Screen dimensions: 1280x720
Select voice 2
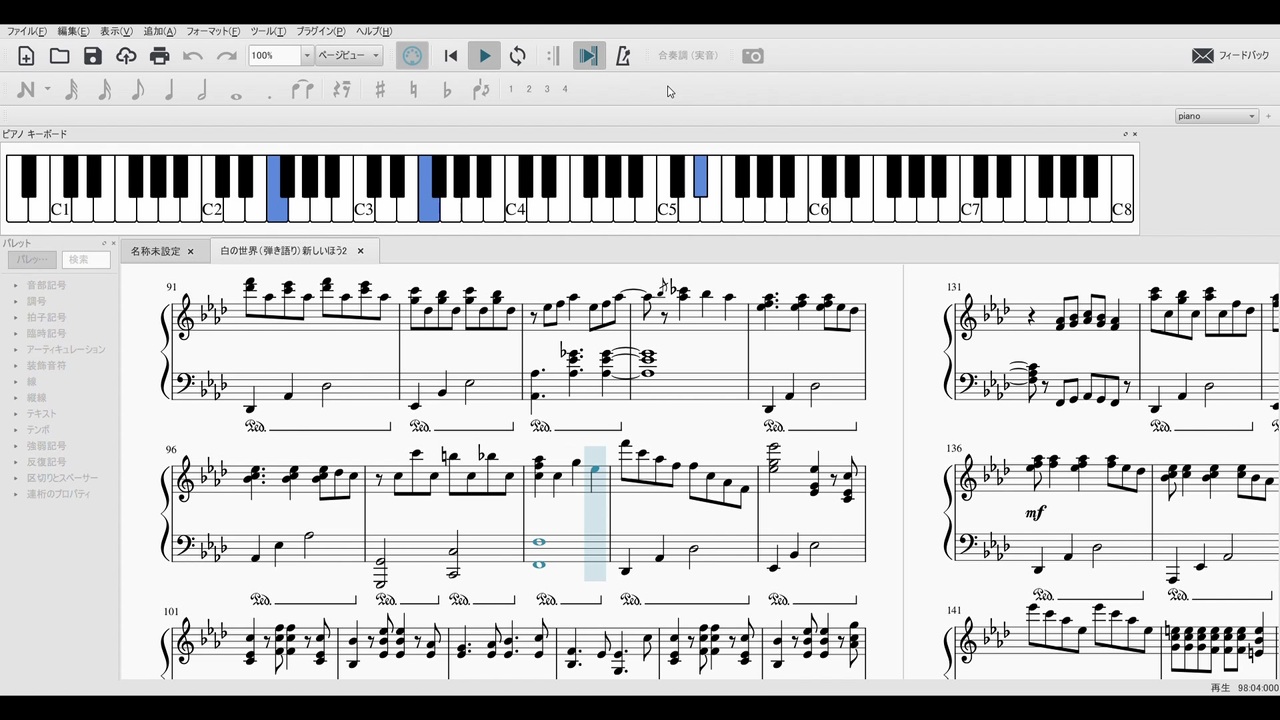(x=529, y=89)
